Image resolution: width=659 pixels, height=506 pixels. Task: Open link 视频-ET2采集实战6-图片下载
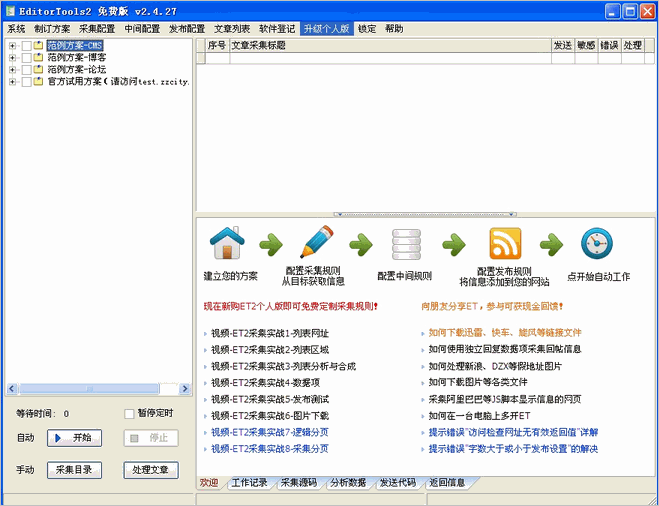pyautogui.click(x=270, y=416)
